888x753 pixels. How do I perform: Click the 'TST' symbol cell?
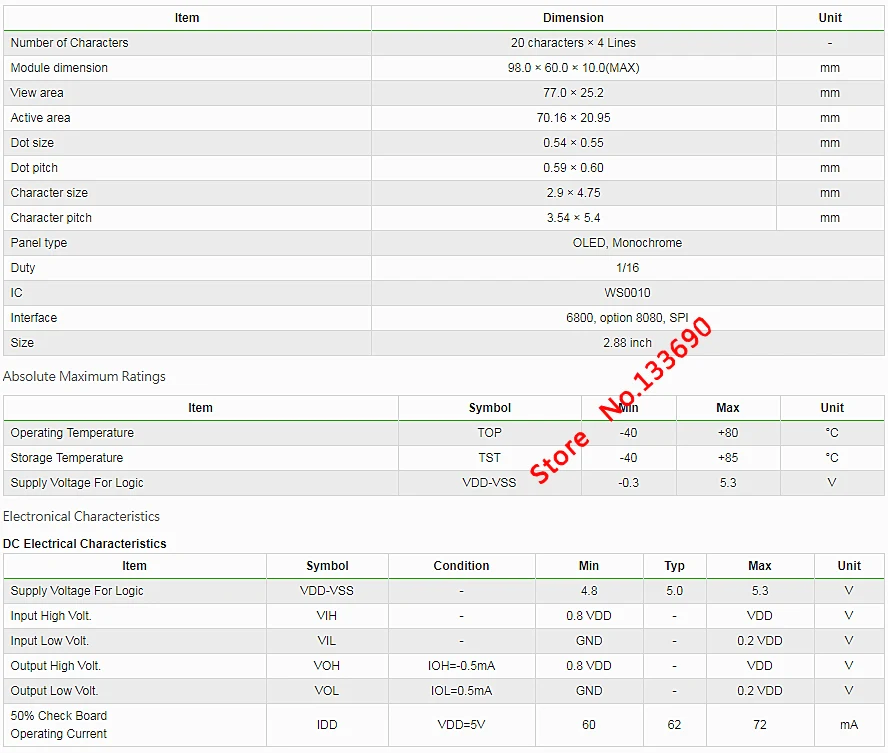(489, 457)
